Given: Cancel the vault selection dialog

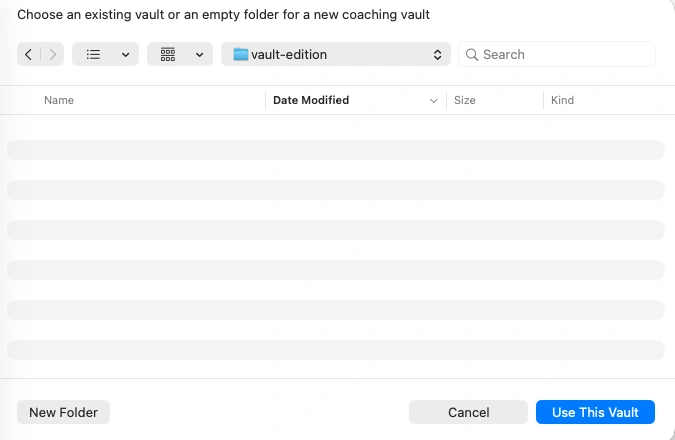Looking at the screenshot, I should click(468, 412).
